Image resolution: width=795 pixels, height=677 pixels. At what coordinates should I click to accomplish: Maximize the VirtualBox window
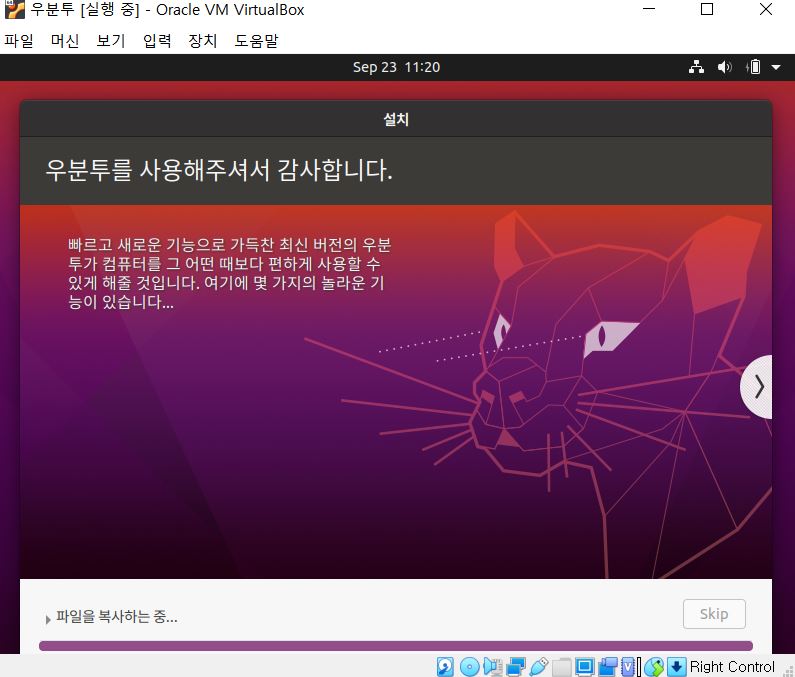coord(707,9)
